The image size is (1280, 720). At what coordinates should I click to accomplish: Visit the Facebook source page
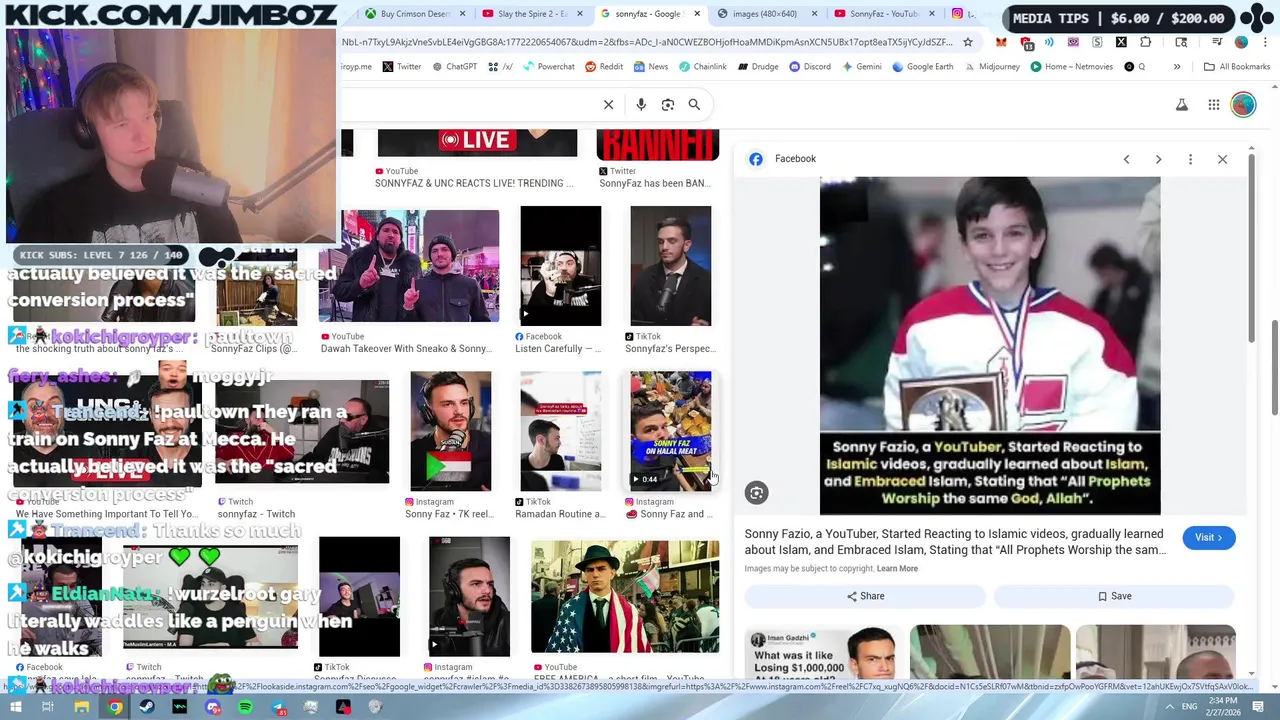(1208, 538)
